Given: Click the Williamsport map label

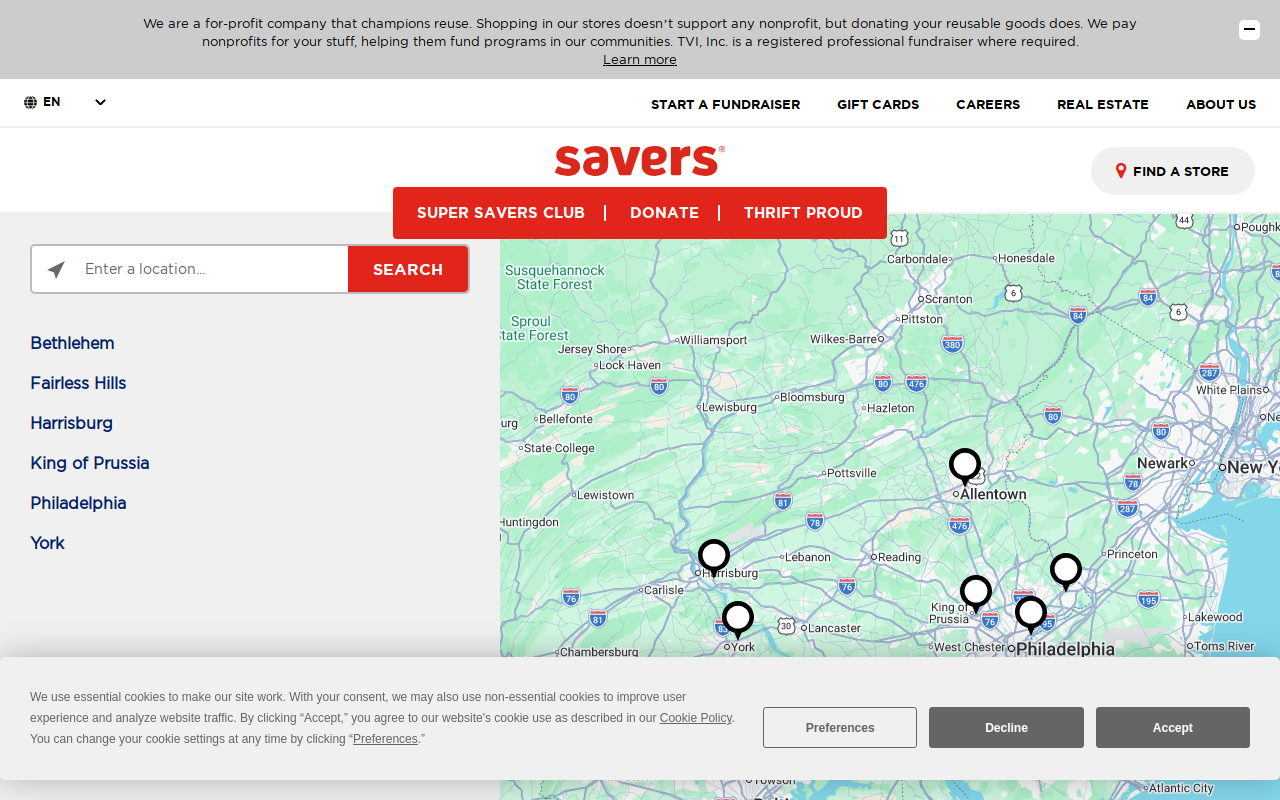Looking at the screenshot, I should point(714,340).
